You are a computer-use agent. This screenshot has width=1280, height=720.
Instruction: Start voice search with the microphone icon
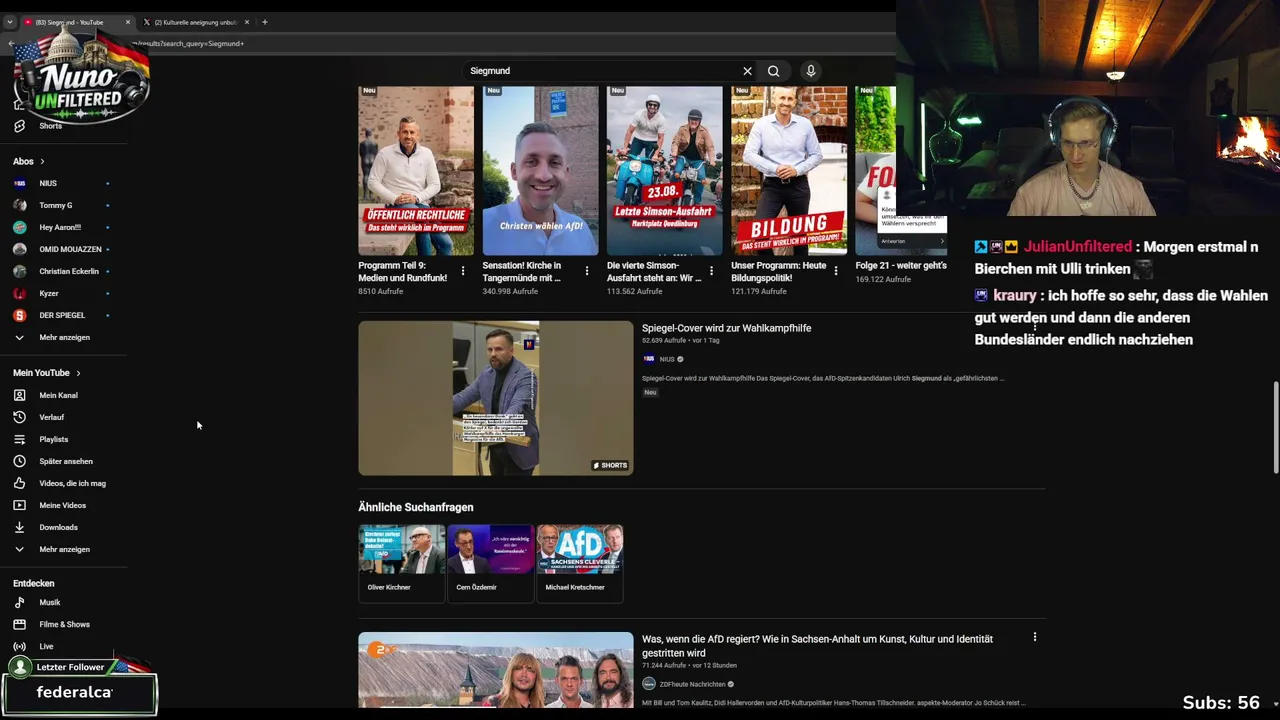[x=811, y=71]
